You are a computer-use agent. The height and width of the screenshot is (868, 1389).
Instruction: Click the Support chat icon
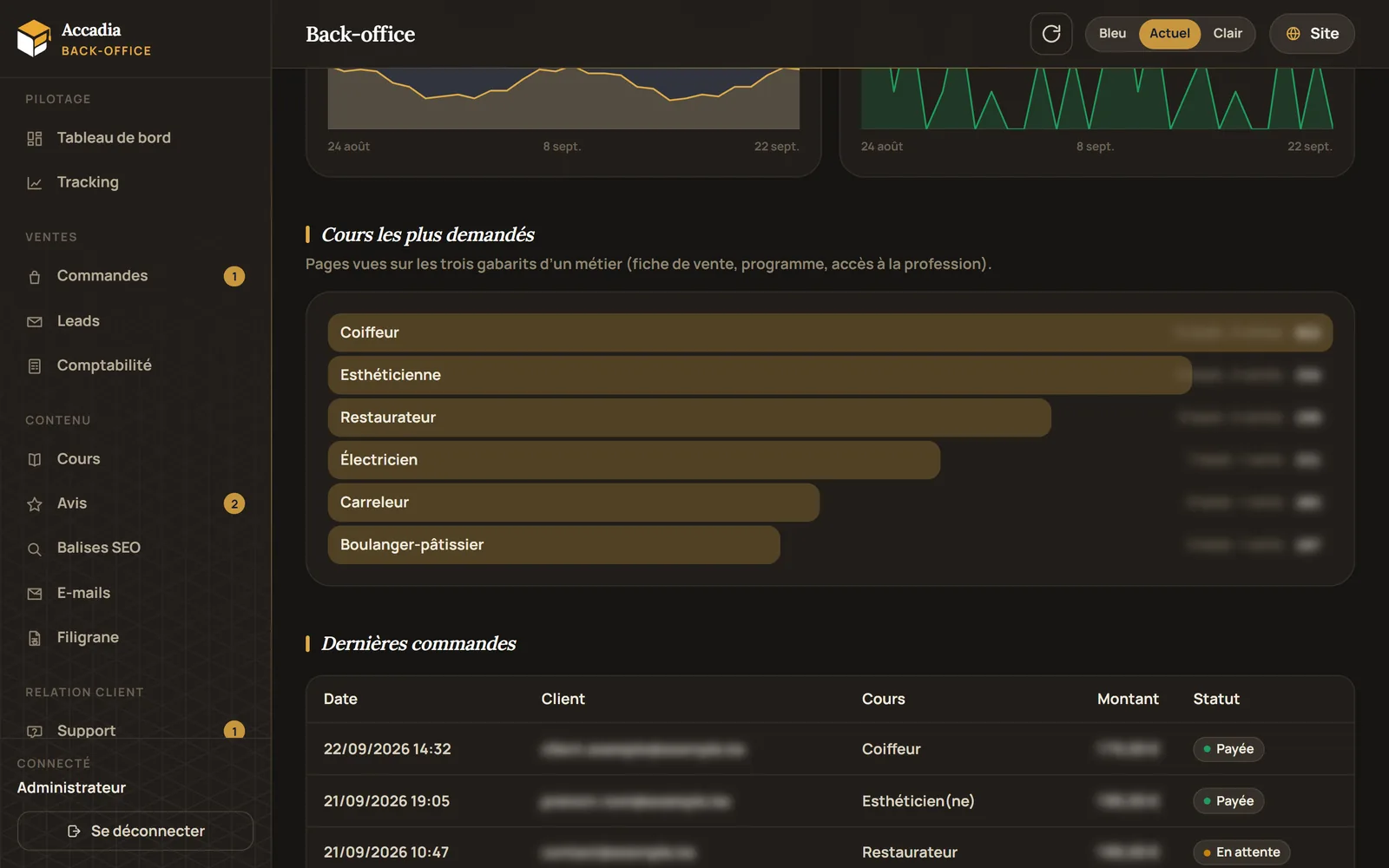coord(35,731)
